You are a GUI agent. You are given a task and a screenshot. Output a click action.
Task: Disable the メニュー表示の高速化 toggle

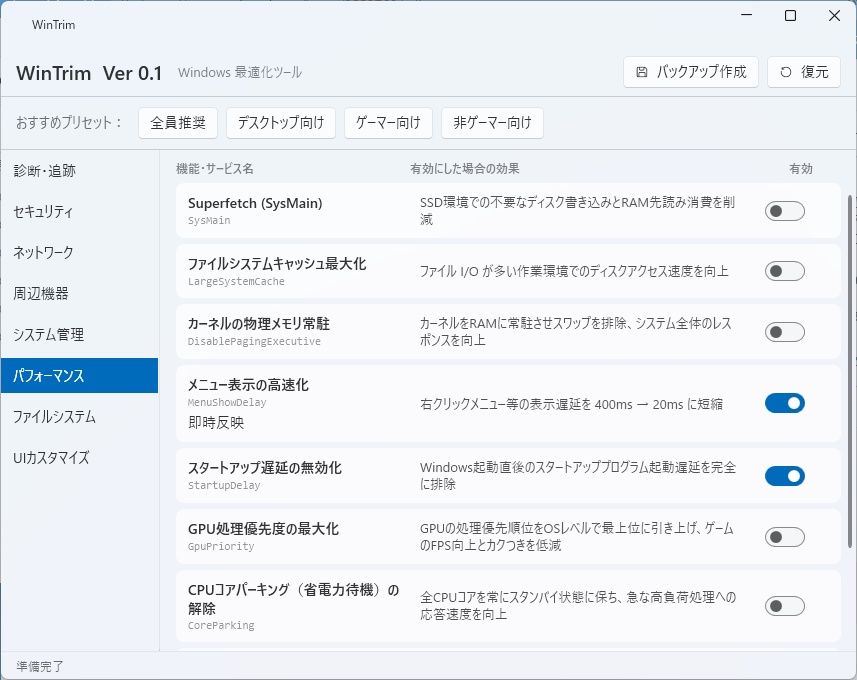[x=784, y=403]
